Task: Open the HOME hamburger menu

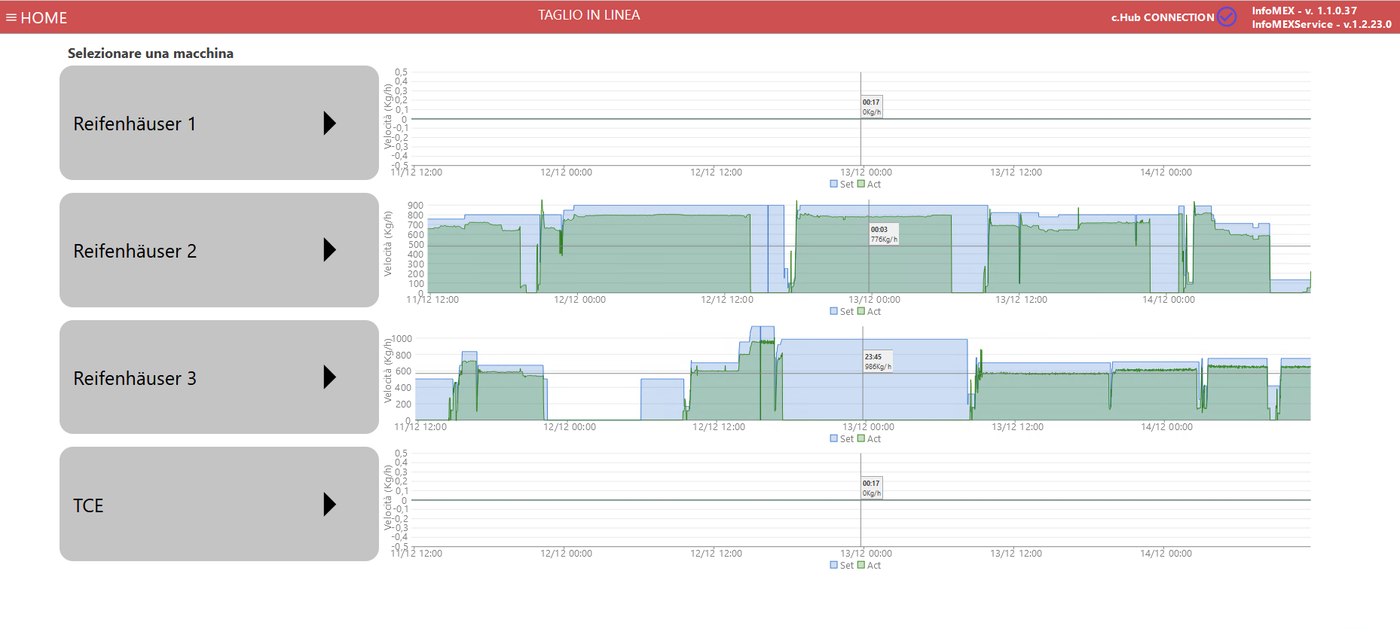Action: 11,17
